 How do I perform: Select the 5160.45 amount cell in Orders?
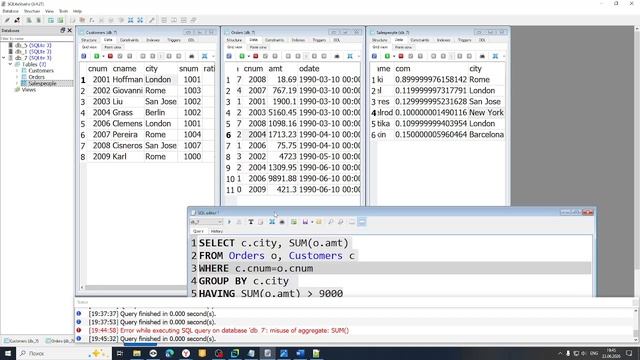282,113
